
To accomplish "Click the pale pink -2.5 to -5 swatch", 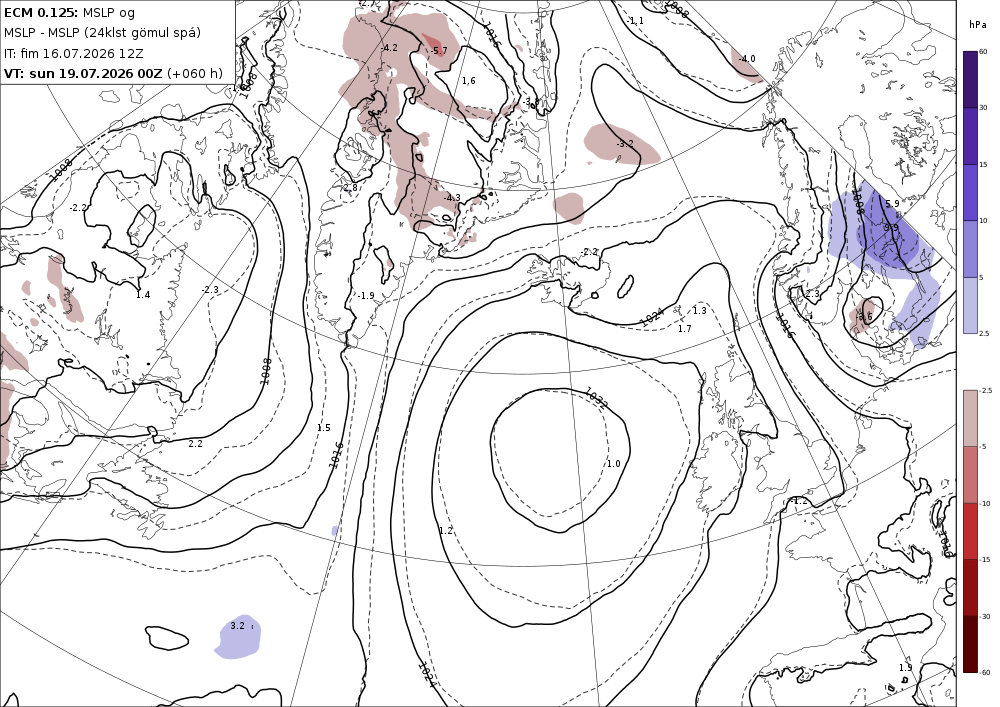I will pyautogui.click(x=970, y=418).
